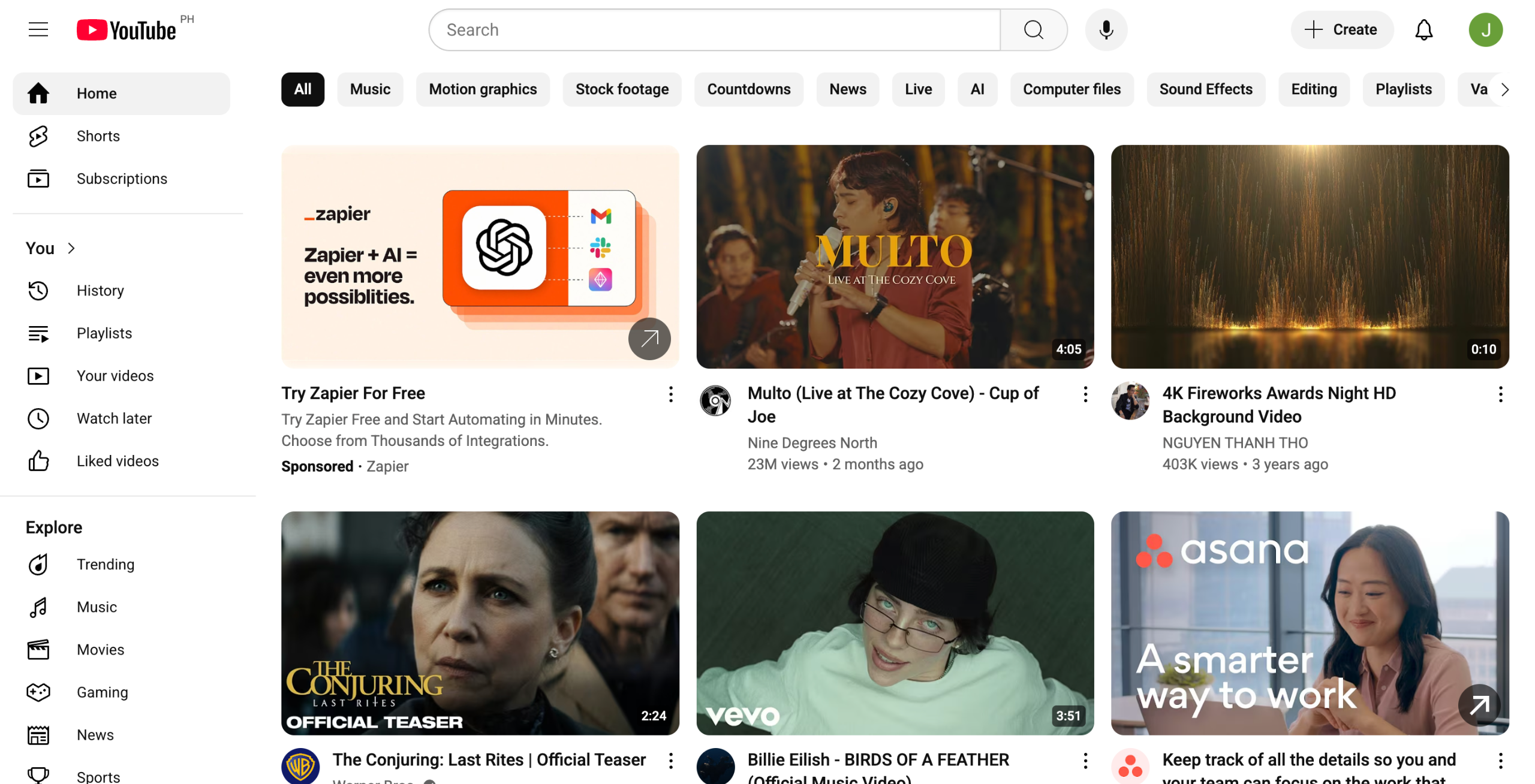Open options menu for Multo video
1535x784 pixels.
pyautogui.click(x=1085, y=394)
